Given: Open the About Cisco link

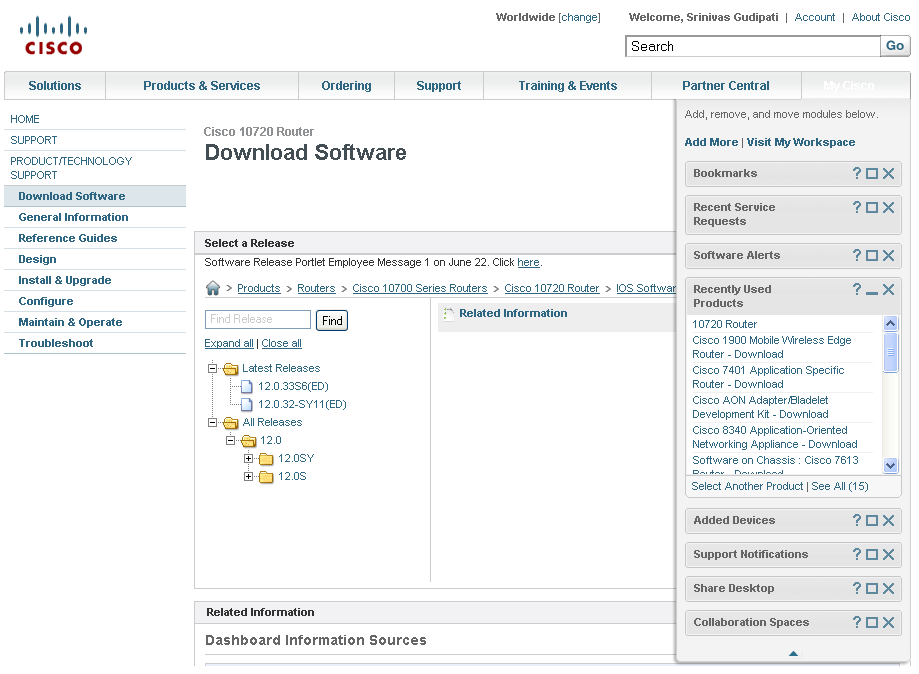Looking at the screenshot, I should pyautogui.click(x=880, y=17).
